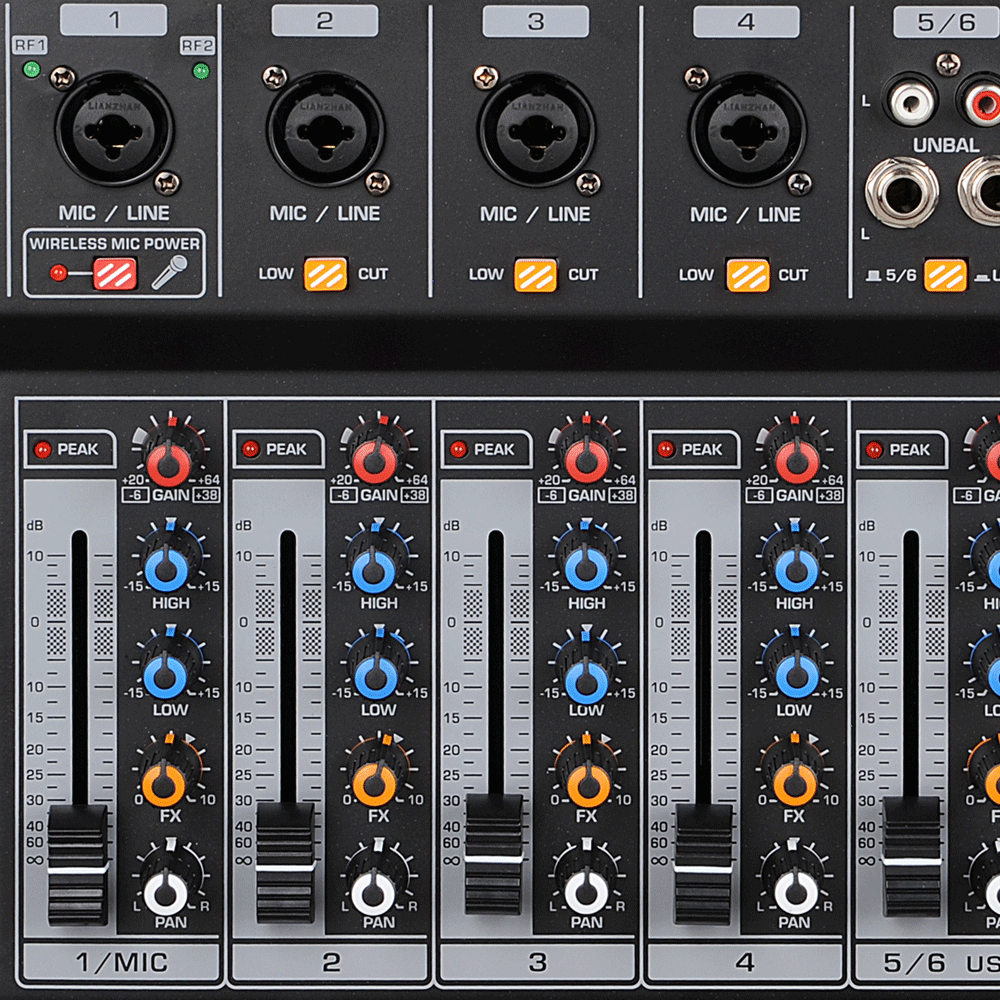1000x1000 pixels.
Task: Click the orange FX send knob on channel 1/MIC
Action: 165,783
